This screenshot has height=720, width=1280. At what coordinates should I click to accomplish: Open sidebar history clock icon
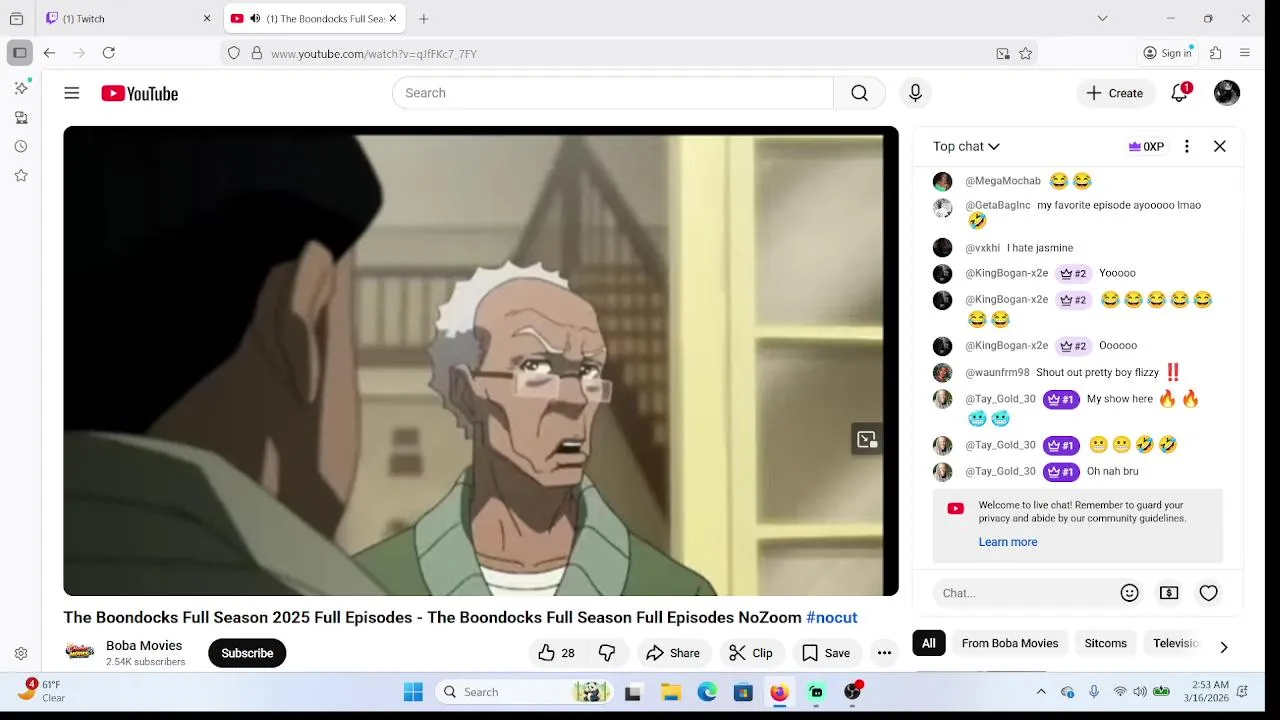[x=21, y=146]
